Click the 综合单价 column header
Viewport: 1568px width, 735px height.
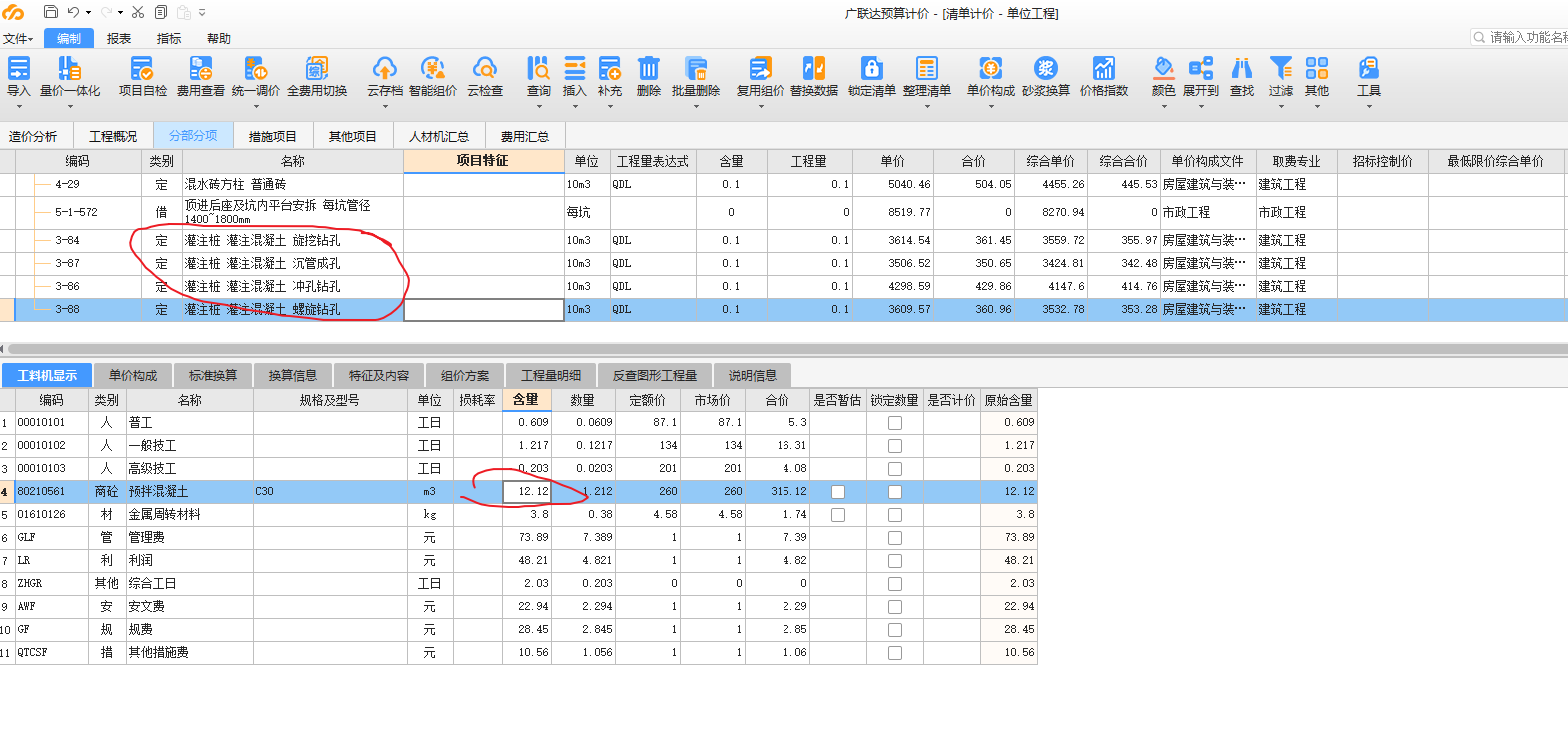1050,161
